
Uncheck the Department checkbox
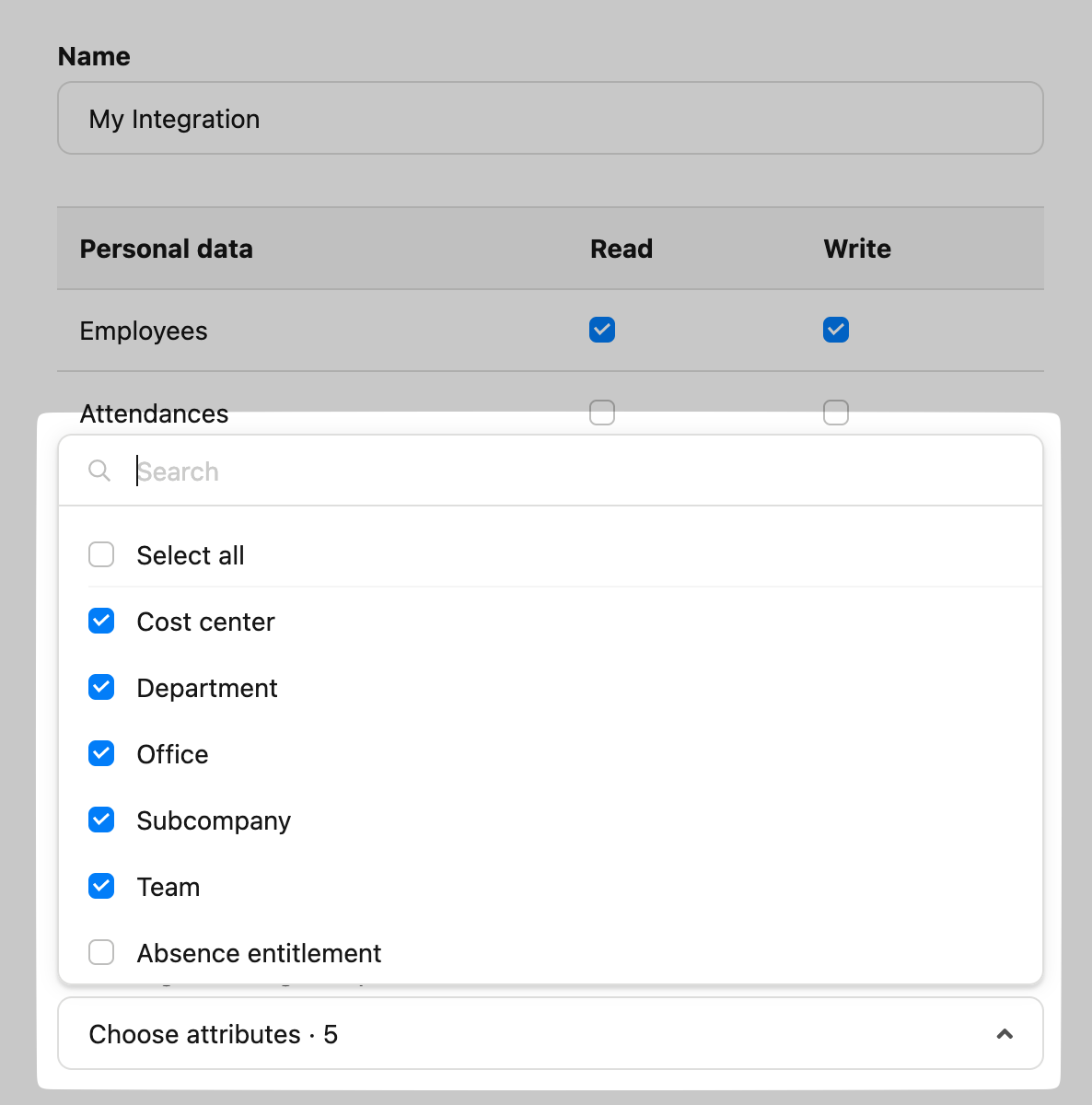[101, 688]
